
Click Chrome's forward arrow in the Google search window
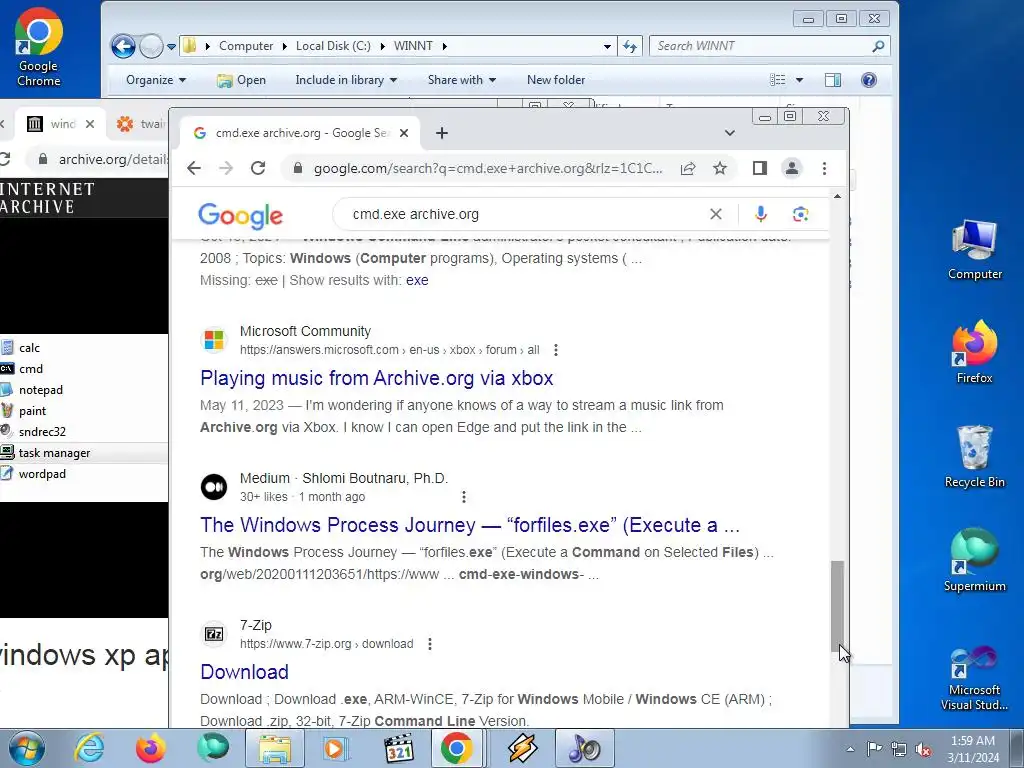[226, 168]
